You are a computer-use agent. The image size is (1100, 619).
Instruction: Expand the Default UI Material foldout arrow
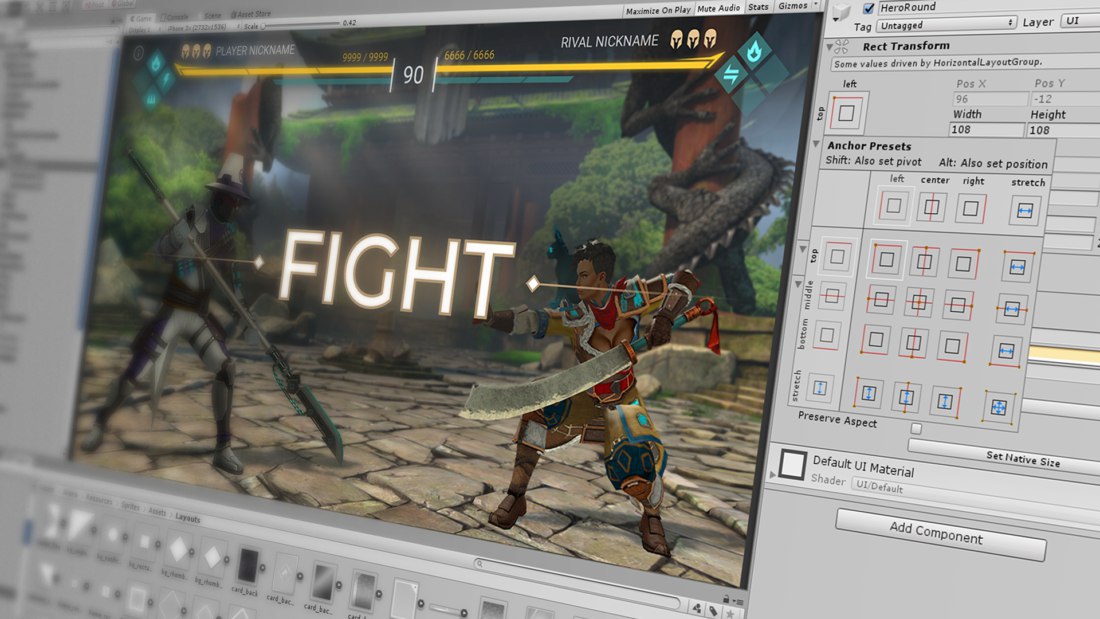click(x=773, y=474)
